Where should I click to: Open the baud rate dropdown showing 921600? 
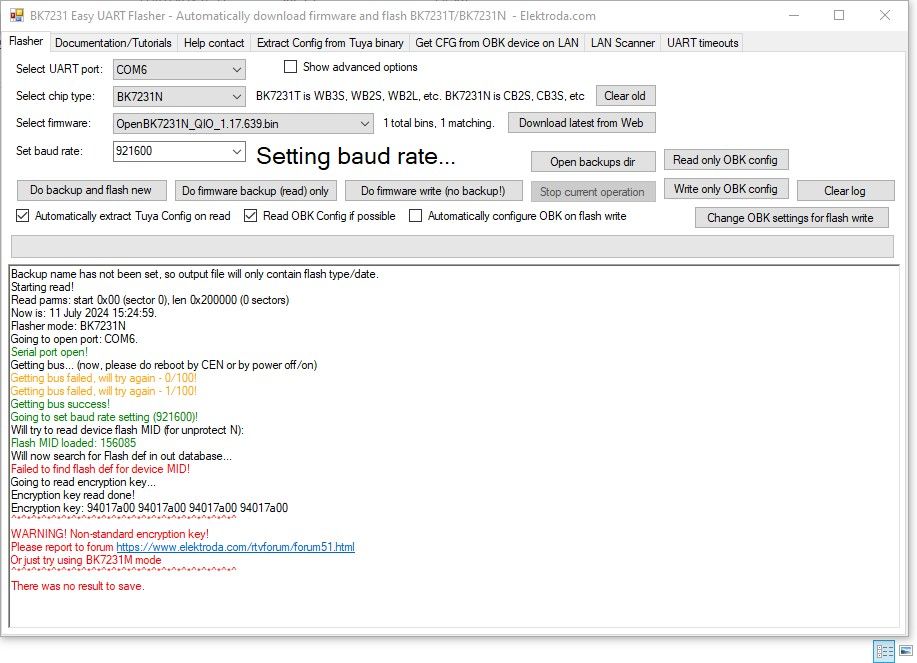point(179,151)
